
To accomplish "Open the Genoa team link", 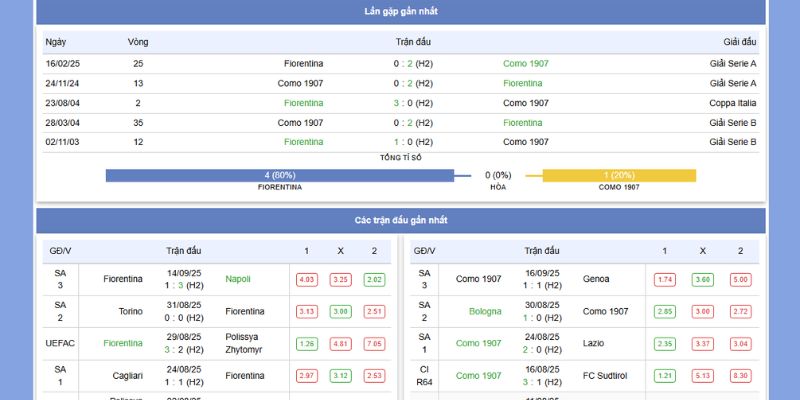I will [596, 279].
